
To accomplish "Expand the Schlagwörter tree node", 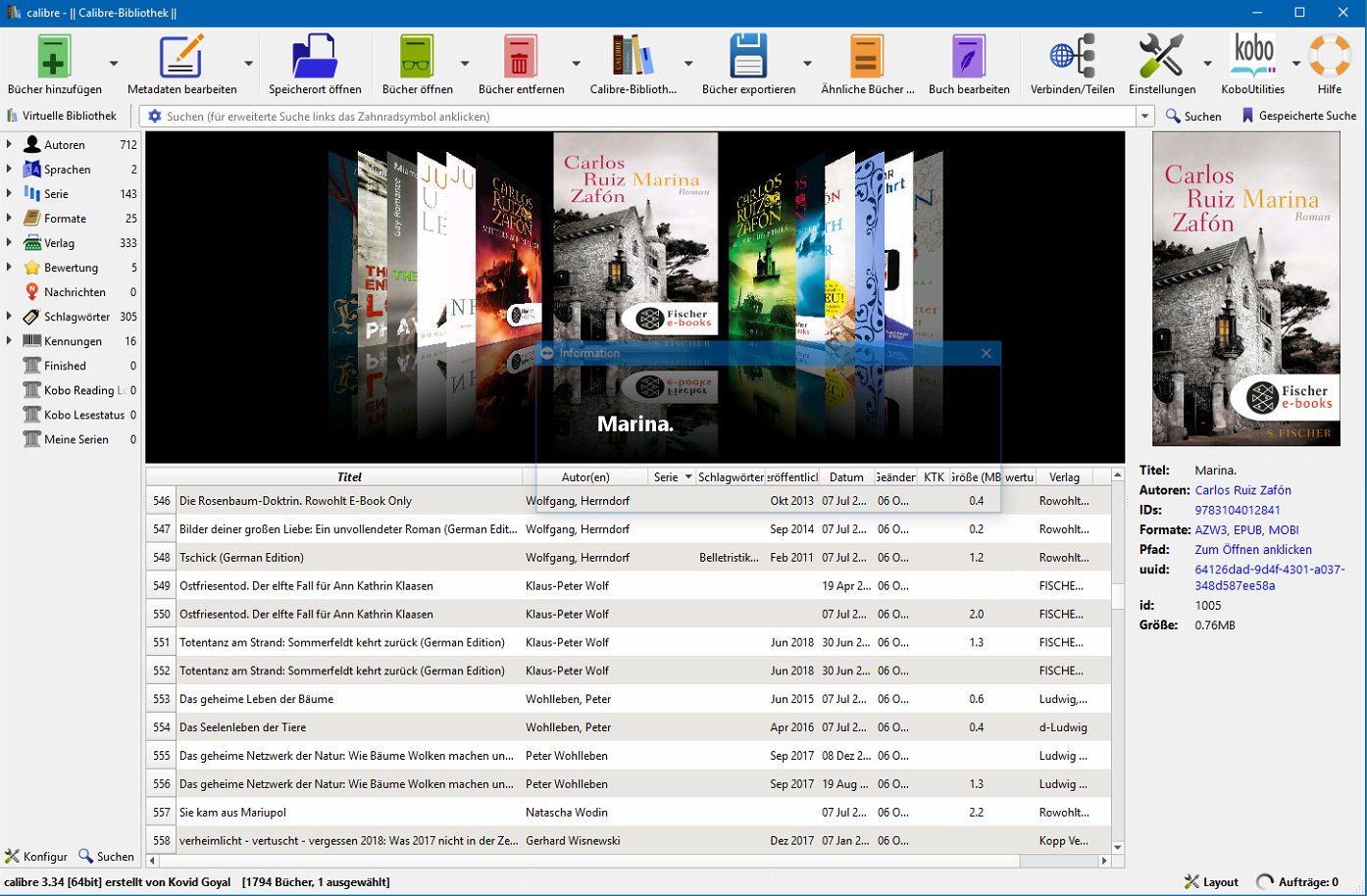I will click(x=9, y=316).
